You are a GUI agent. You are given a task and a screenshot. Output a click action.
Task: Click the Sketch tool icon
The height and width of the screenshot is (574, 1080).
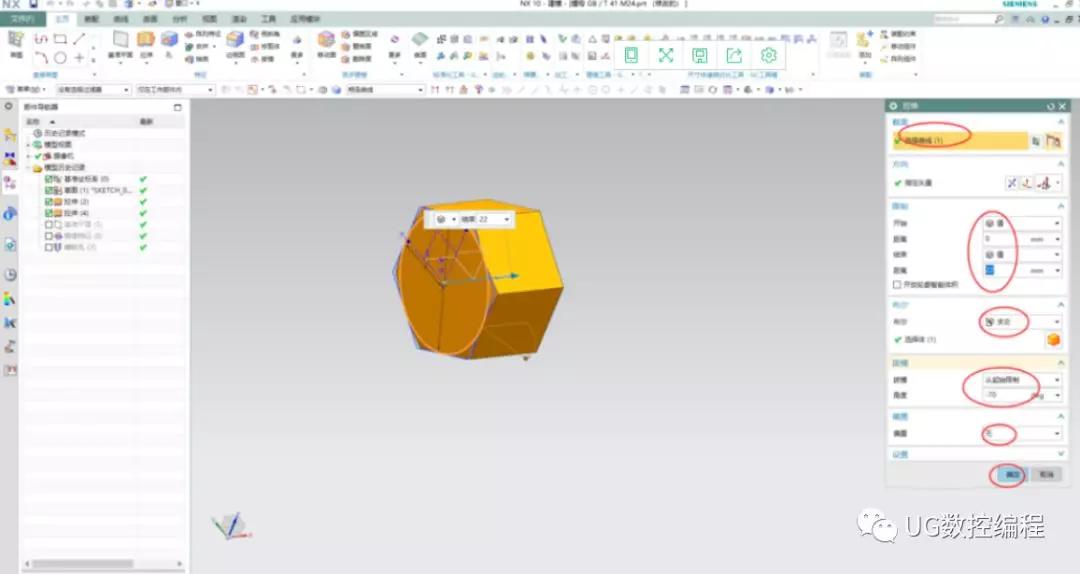pyautogui.click(x=16, y=41)
